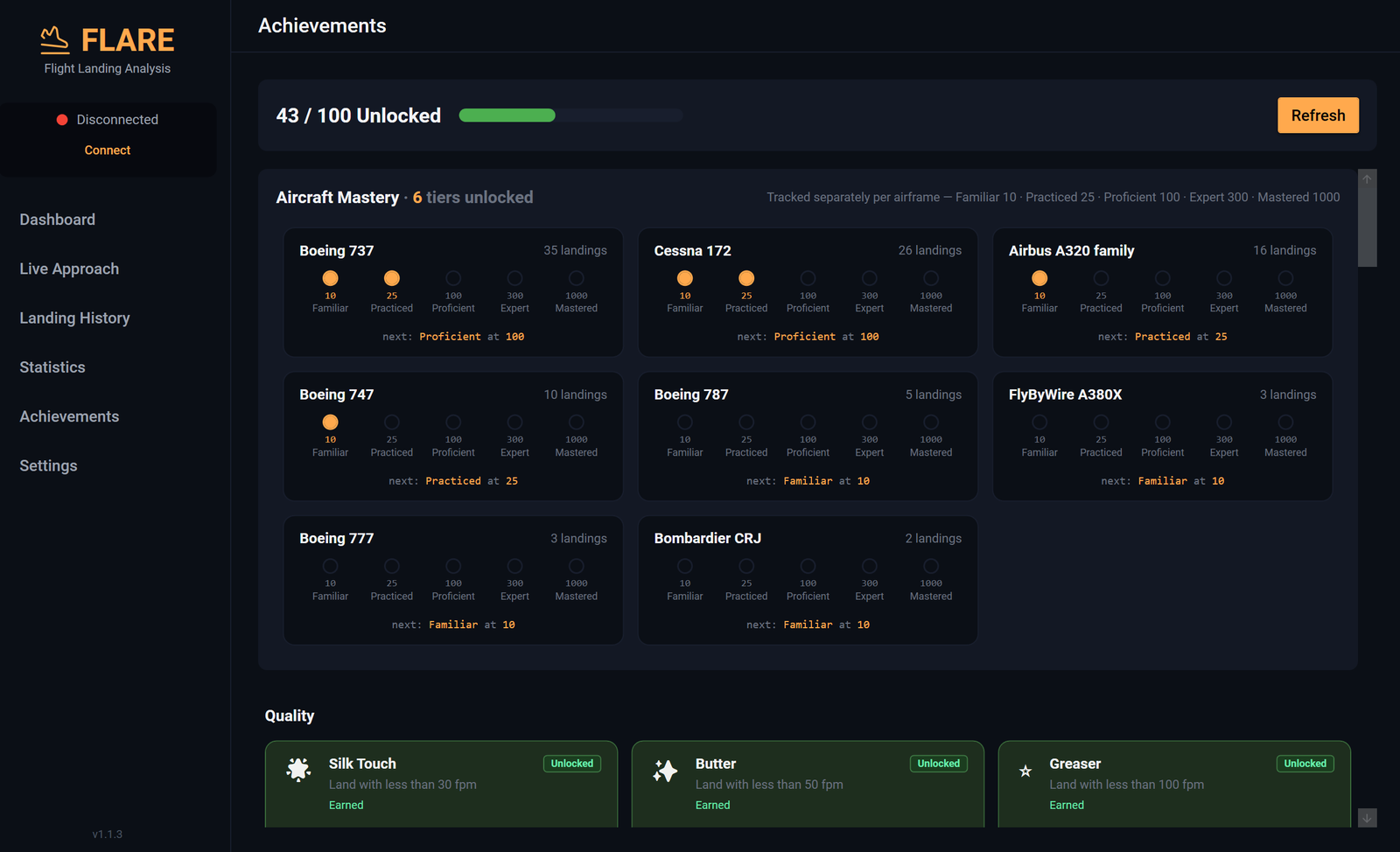
Task: Click the FlyByWire A380X card title
Action: 1065,395
